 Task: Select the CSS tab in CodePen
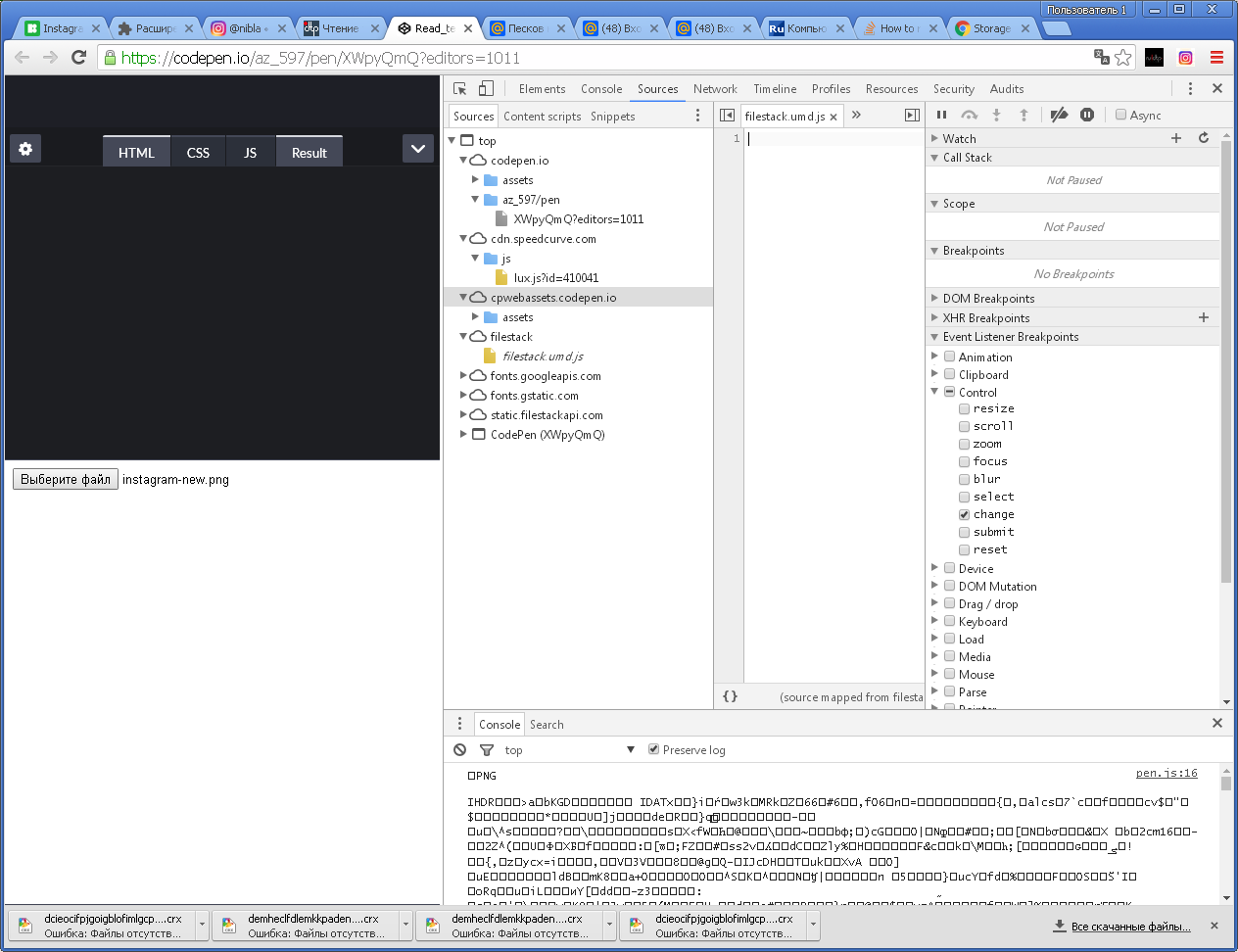tap(198, 152)
